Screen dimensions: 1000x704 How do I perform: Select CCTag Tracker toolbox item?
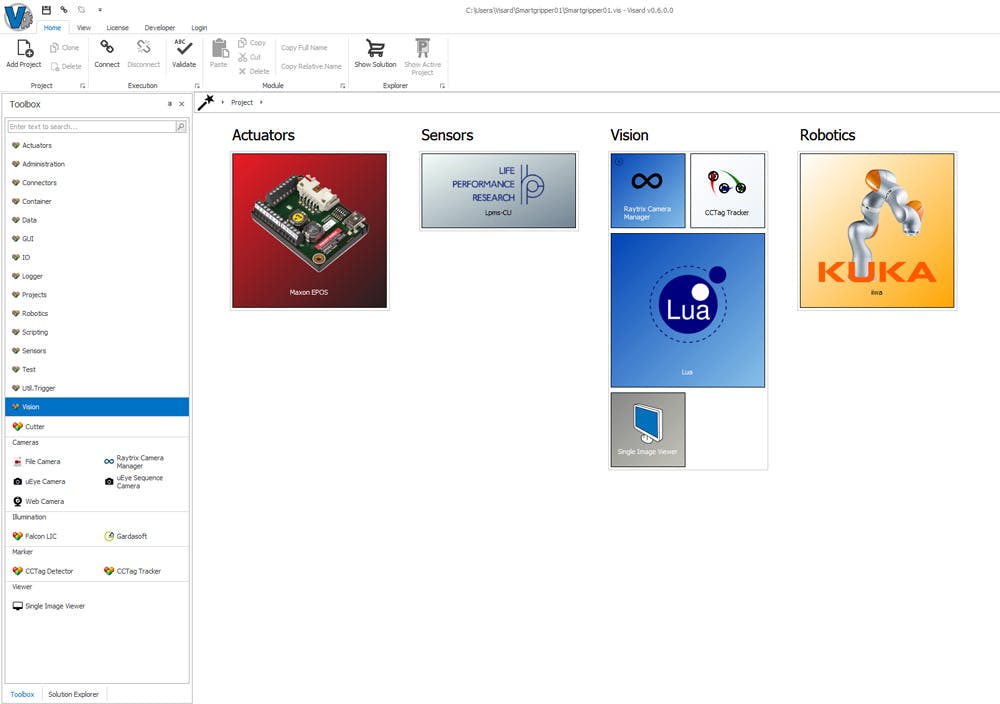click(x=133, y=571)
